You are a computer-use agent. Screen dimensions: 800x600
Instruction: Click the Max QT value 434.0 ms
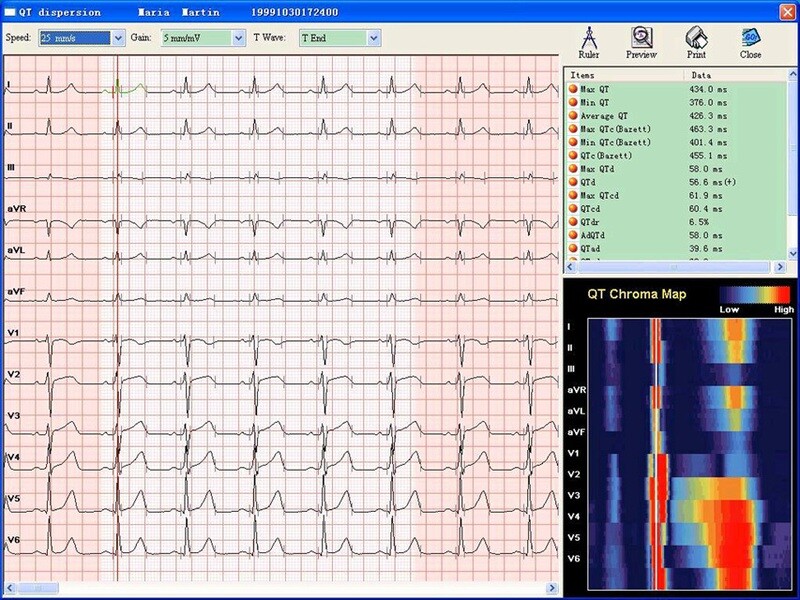tap(708, 89)
